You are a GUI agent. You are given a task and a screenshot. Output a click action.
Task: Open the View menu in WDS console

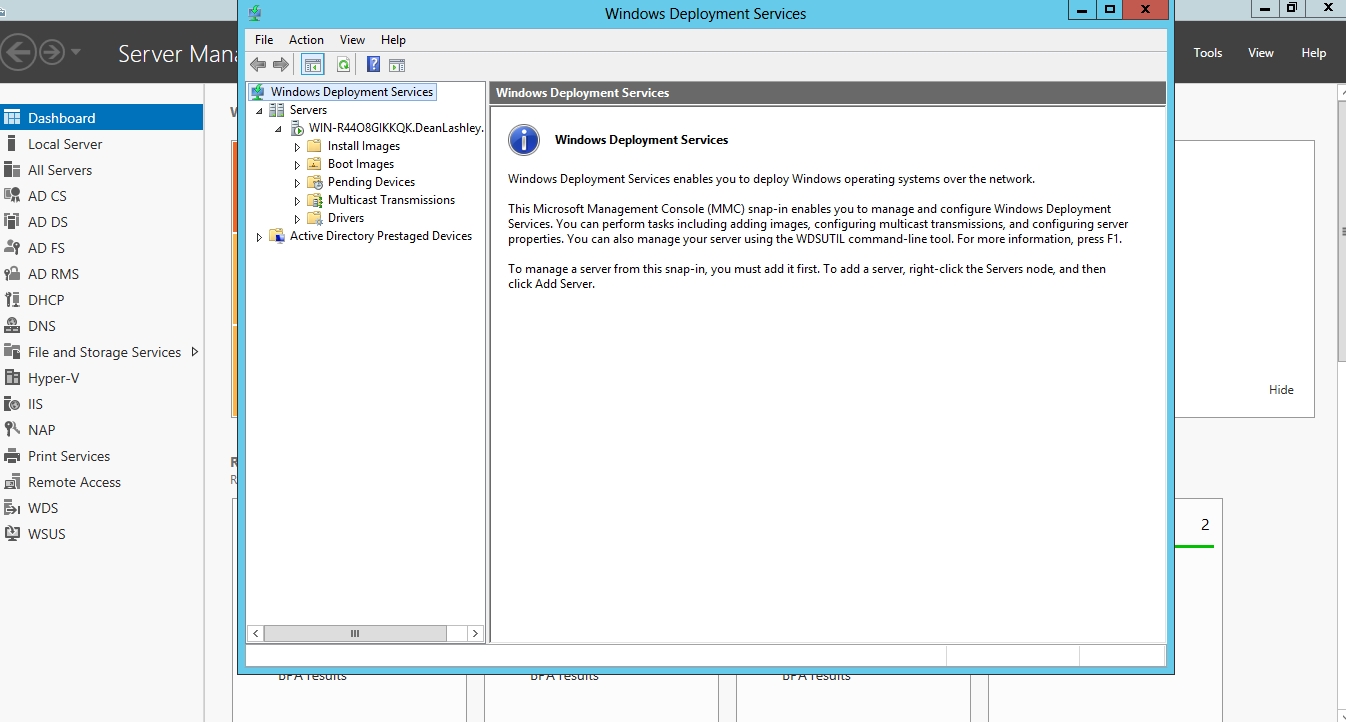(x=352, y=40)
